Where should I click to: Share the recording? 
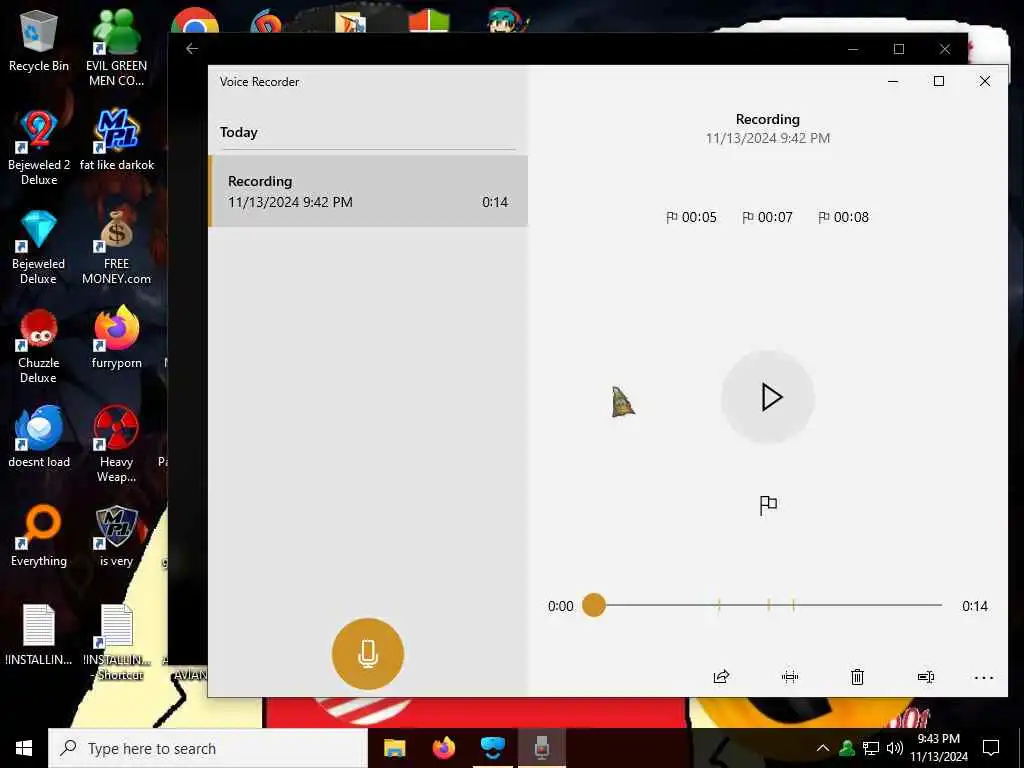pyautogui.click(x=721, y=677)
